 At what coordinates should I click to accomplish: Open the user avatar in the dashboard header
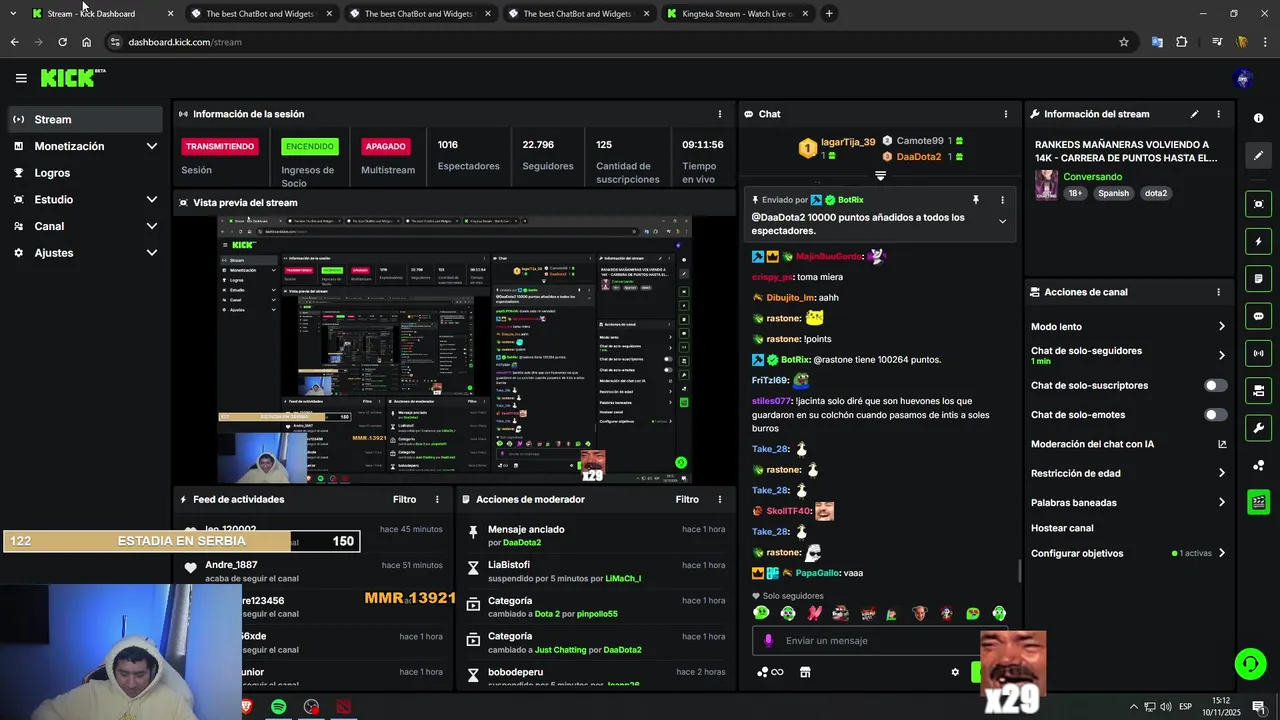[x=1243, y=78]
